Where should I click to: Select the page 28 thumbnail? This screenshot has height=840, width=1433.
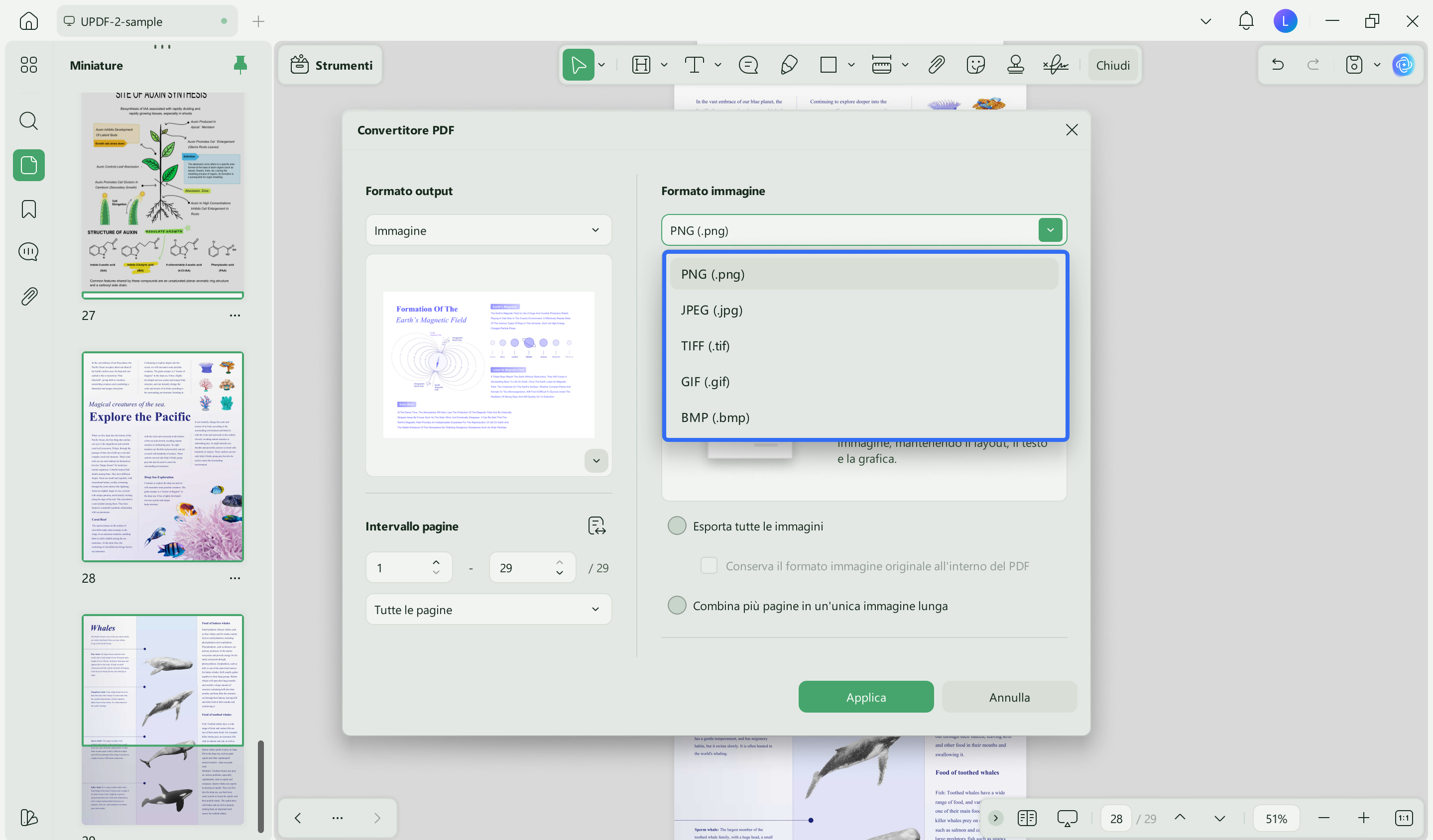[163, 456]
